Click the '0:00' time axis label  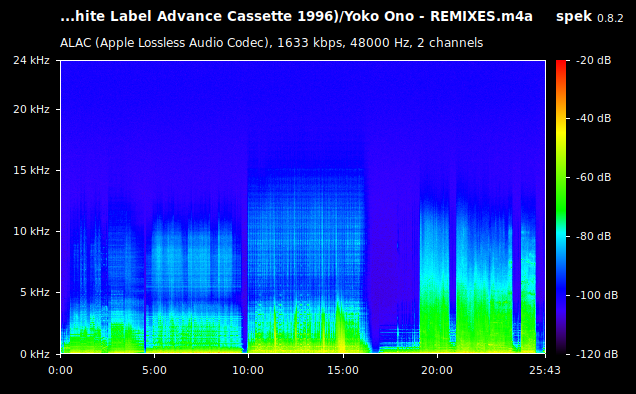(x=60, y=370)
